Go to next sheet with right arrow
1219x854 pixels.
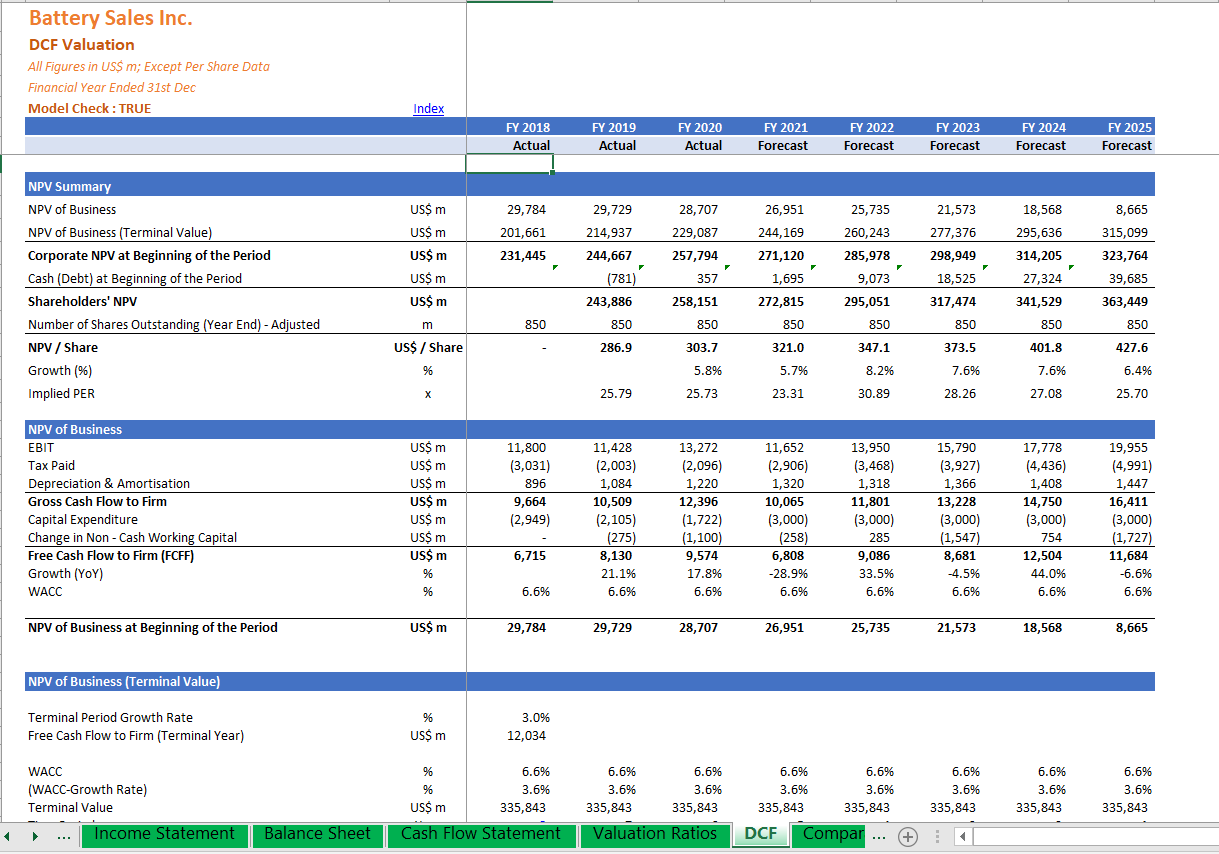[x=37, y=836]
